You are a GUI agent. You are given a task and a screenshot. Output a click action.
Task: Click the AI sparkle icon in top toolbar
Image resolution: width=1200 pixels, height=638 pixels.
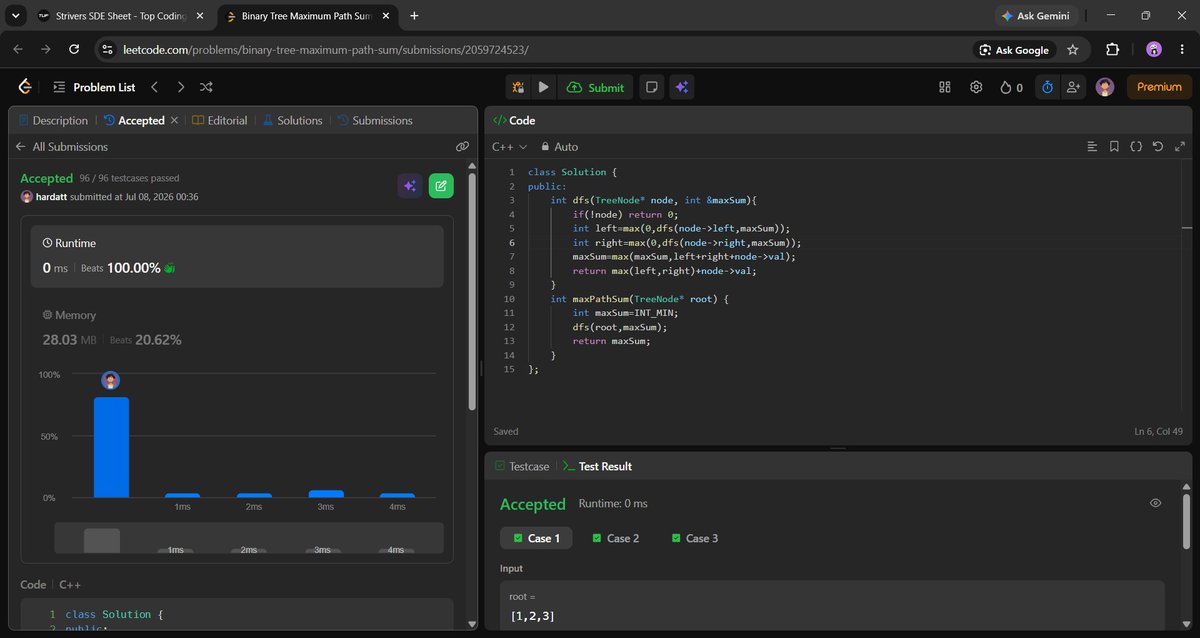[x=681, y=87]
